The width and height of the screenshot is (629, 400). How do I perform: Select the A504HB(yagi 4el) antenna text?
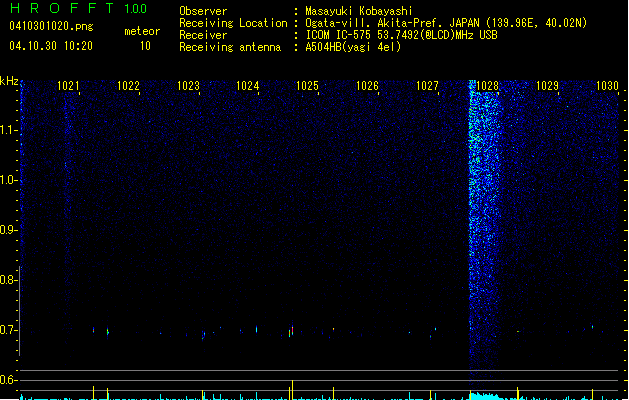click(x=353, y=47)
